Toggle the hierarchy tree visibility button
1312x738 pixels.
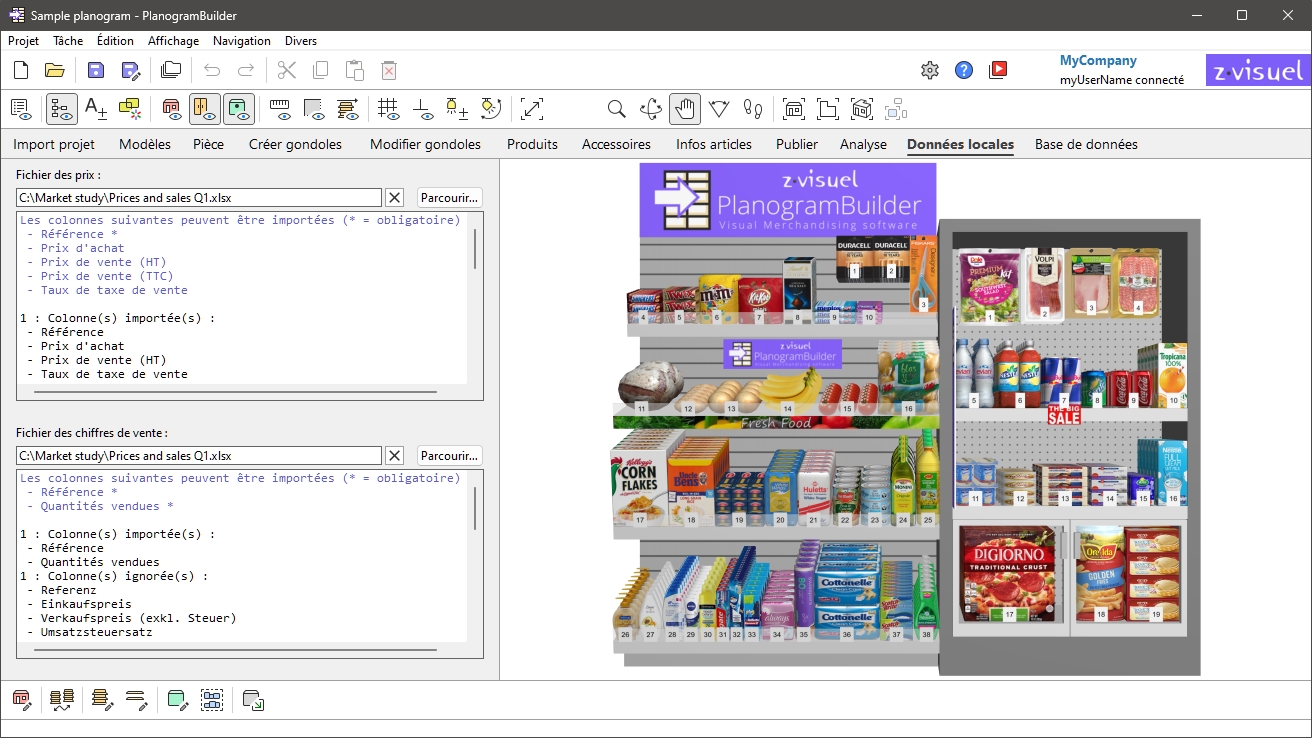click(62, 108)
